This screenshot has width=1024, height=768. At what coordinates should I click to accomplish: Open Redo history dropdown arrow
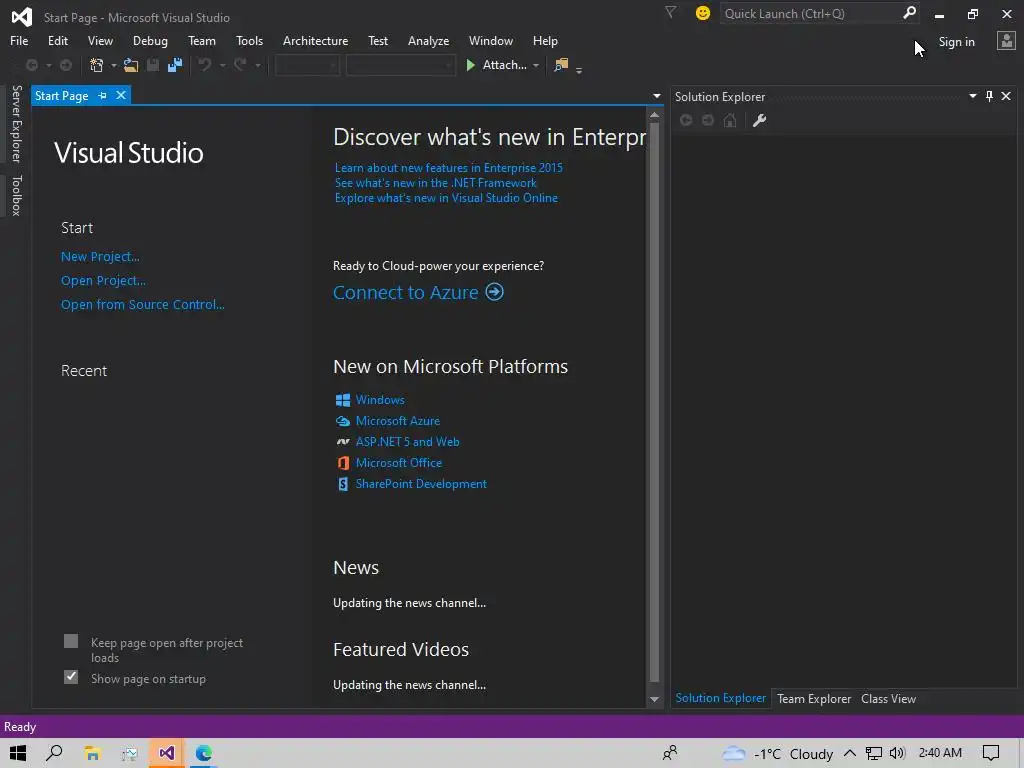click(x=257, y=65)
